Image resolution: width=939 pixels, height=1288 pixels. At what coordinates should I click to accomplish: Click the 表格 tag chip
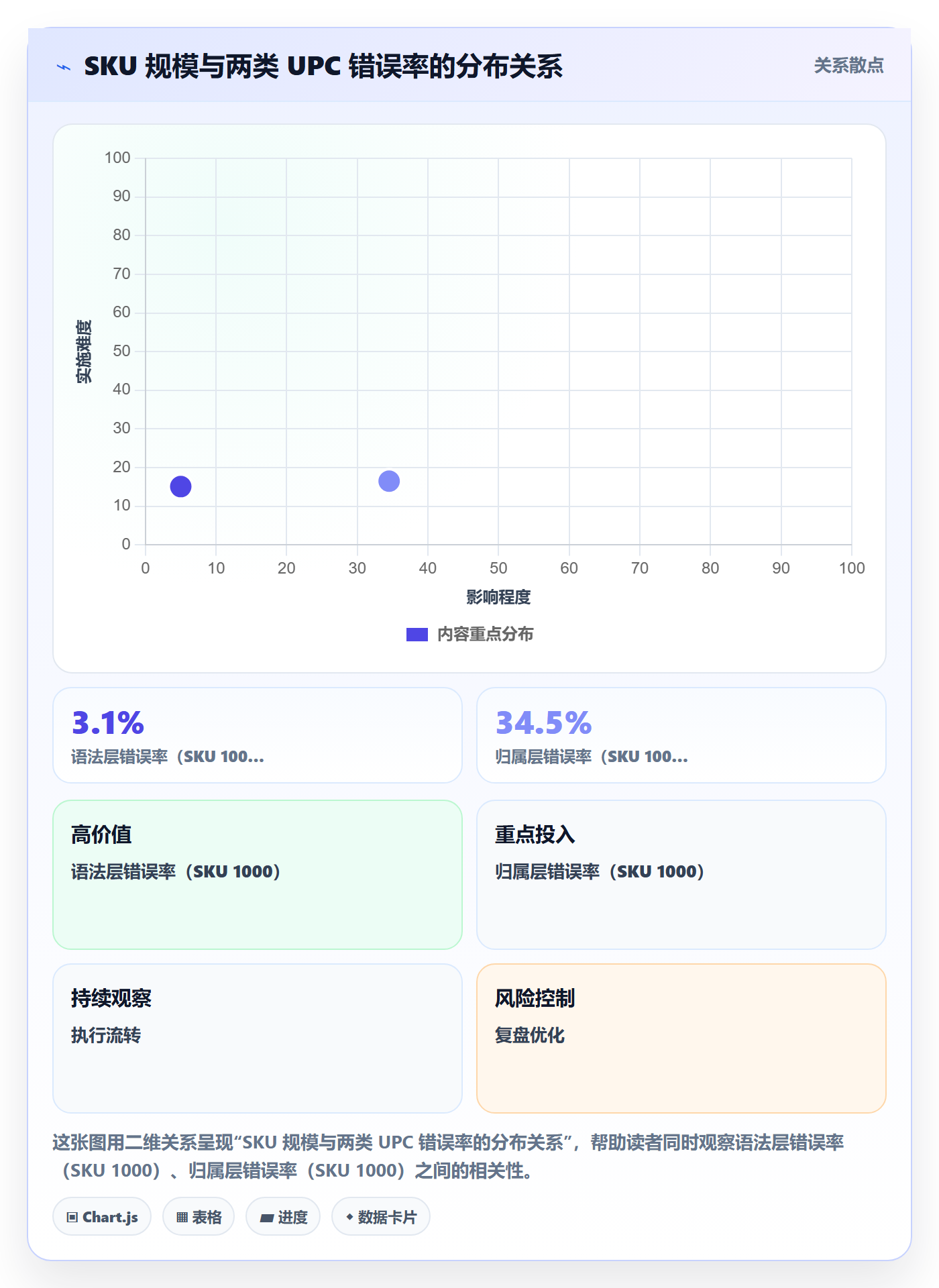tap(199, 1217)
